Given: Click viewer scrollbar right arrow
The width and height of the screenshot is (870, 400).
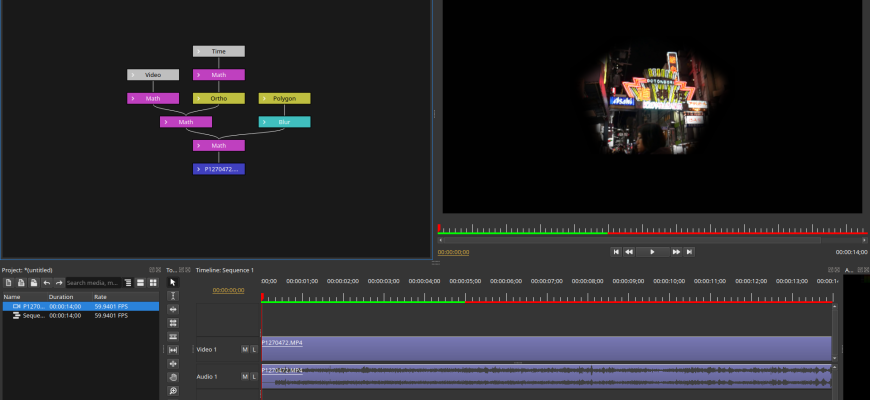Looking at the screenshot, I should tap(864, 240).
